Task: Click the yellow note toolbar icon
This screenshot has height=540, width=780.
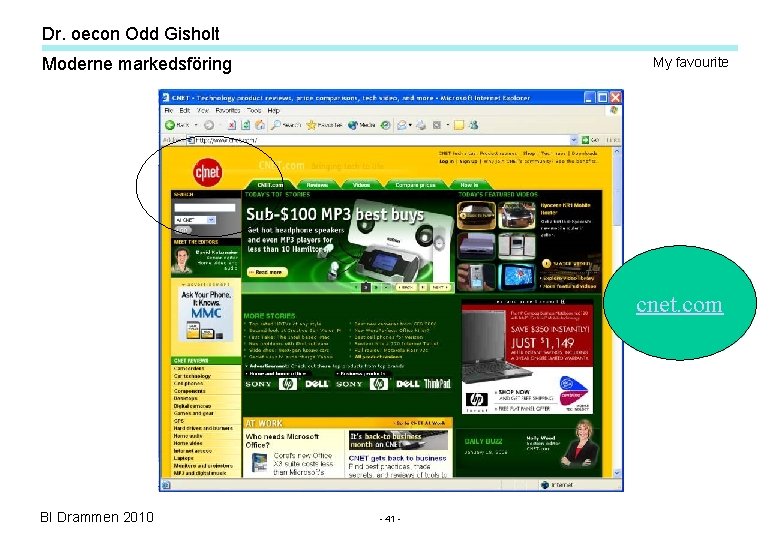Action: [459, 125]
